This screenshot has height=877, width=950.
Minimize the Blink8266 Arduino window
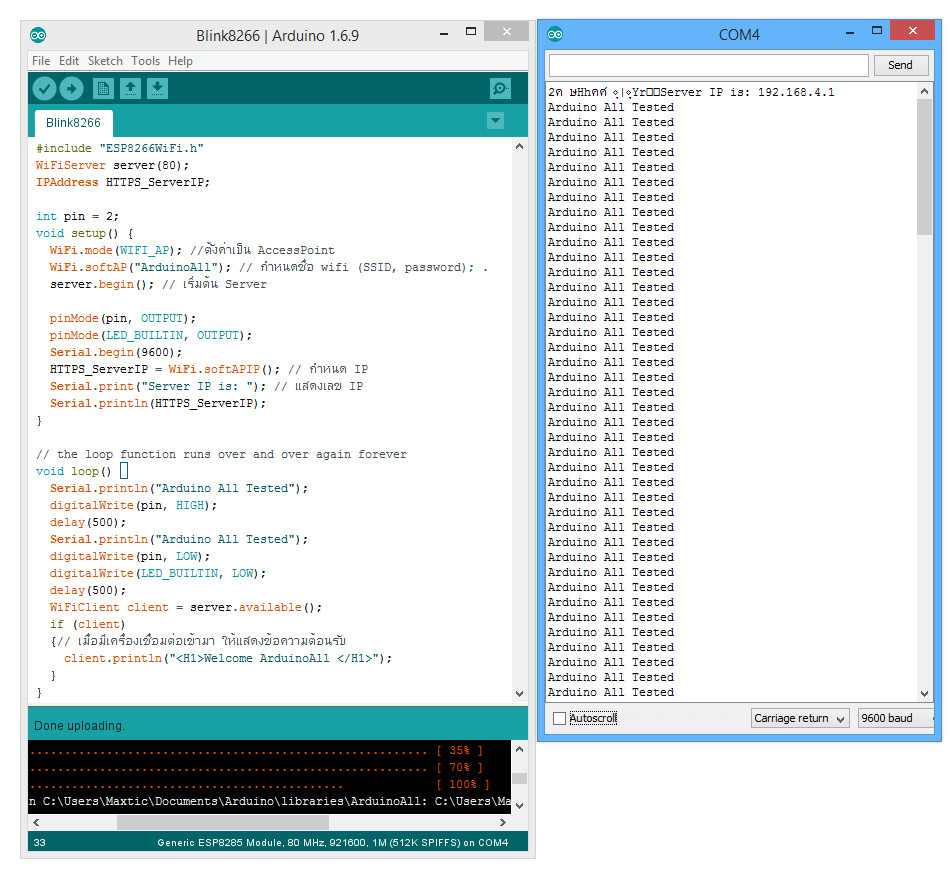(x=444, y=34)
